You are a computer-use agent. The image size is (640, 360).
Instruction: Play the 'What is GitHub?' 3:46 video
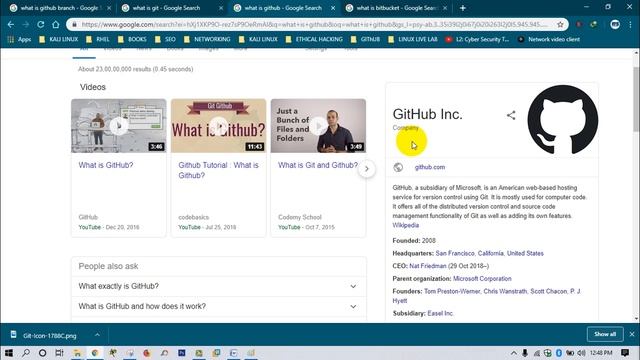click(x=118, y=126)
